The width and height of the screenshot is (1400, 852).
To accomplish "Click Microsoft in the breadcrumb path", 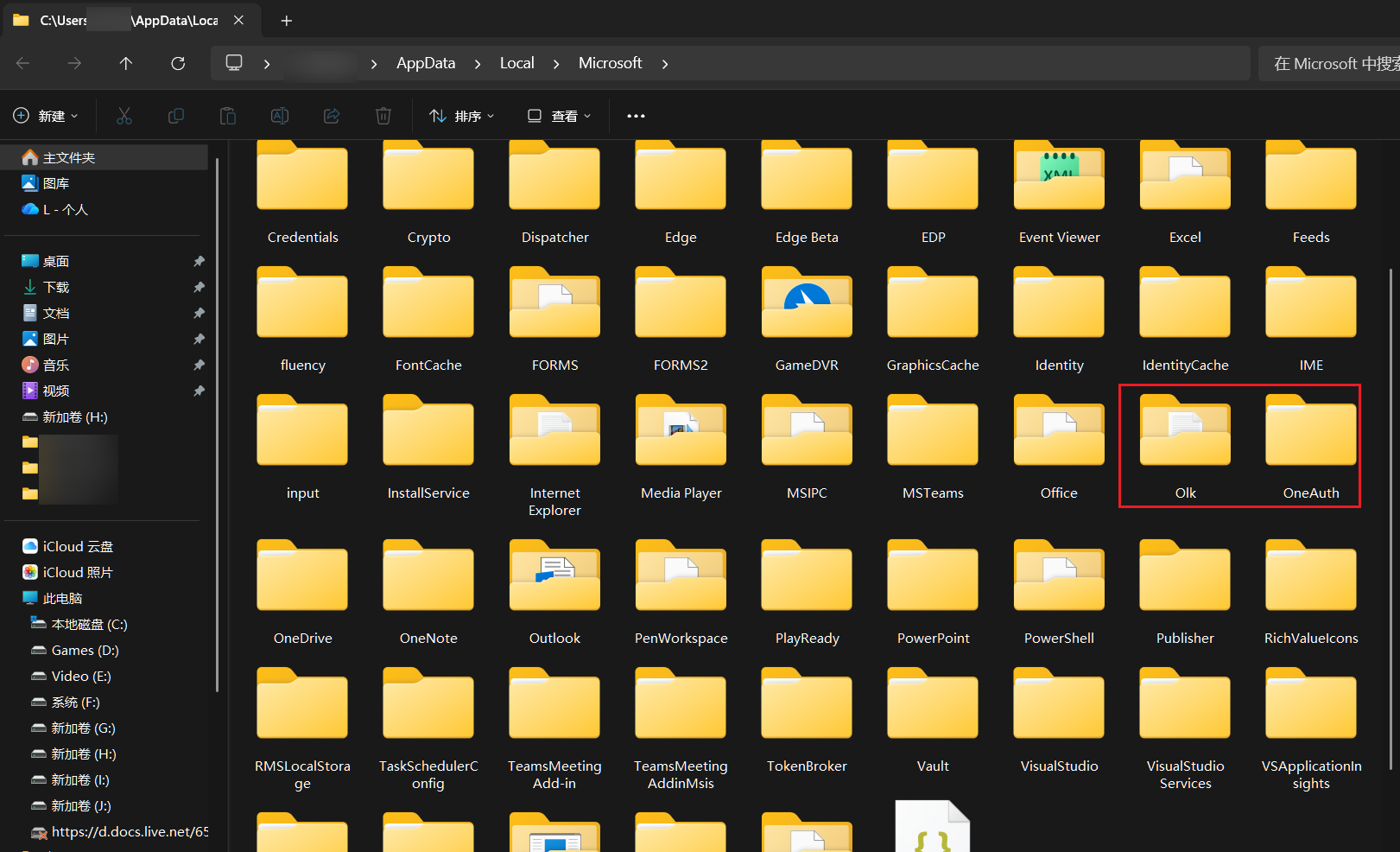I will (x=610, y=63).
